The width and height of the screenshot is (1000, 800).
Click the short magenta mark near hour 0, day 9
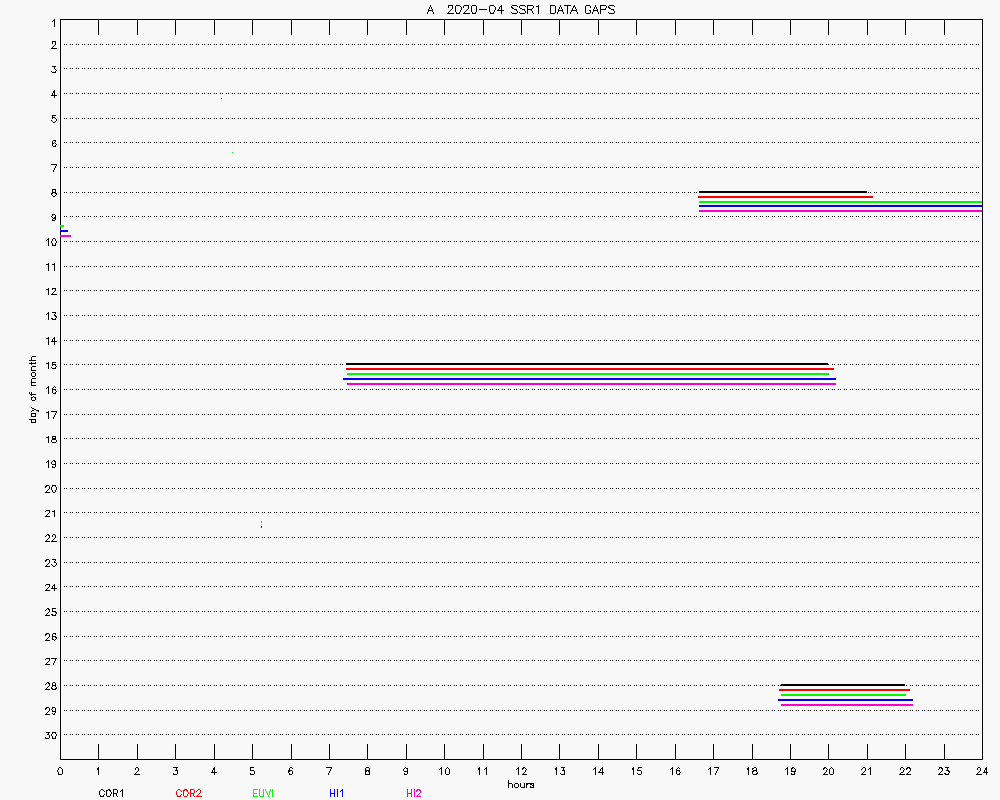point(65,236)
